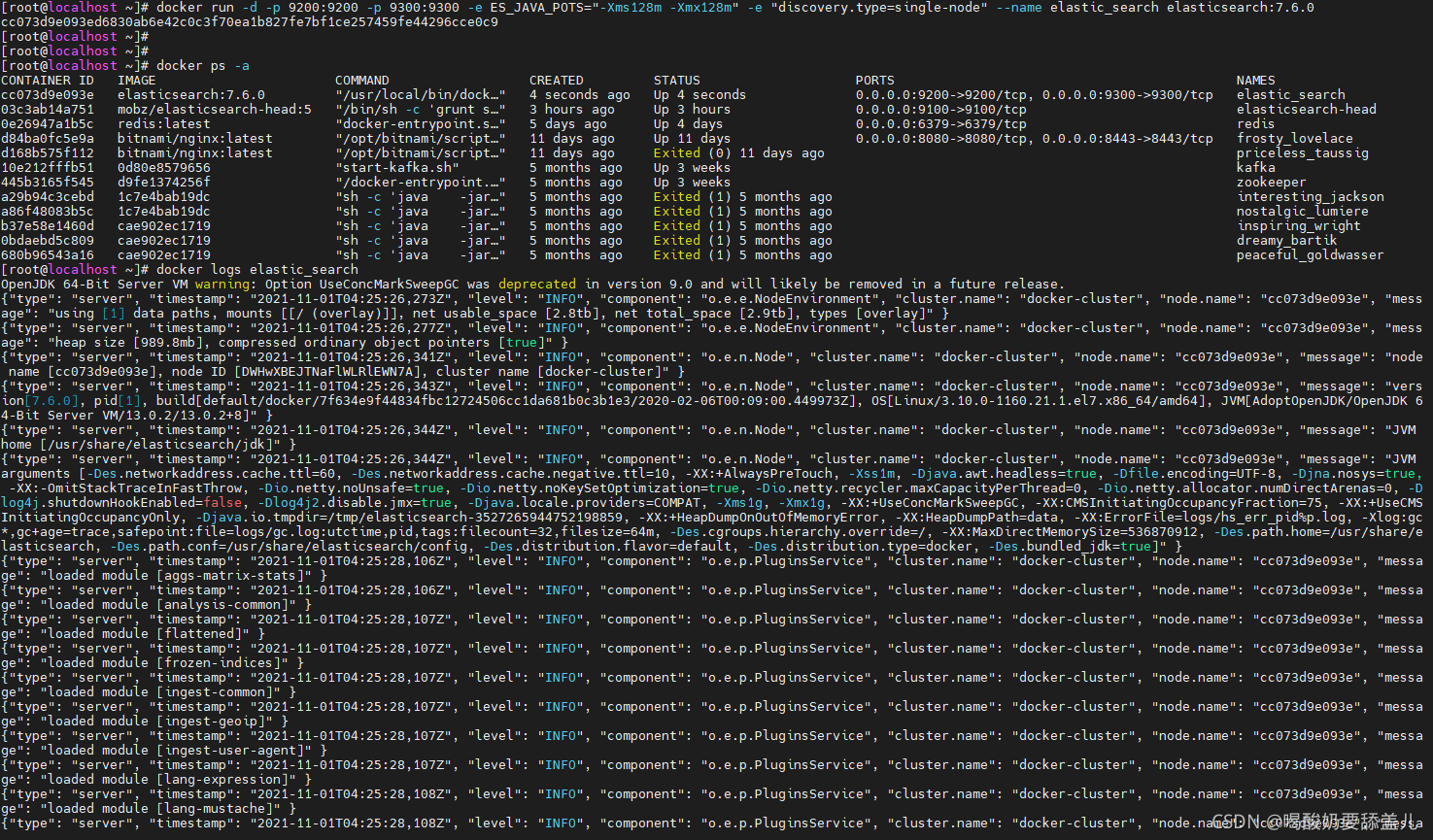This screenshot has width=1433, height=840.
Task: Select the redis:latest image entry
Action: click(164, 124)
